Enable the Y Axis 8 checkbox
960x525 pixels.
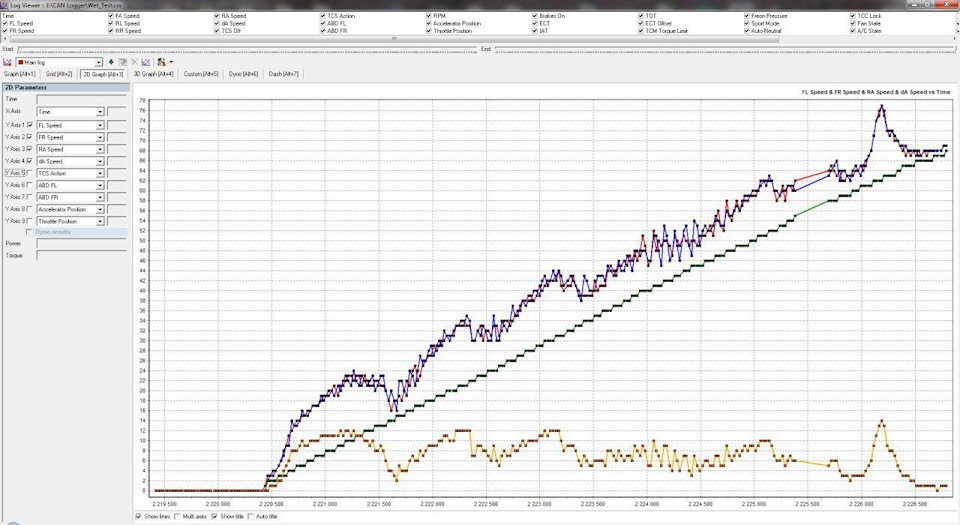29,209
